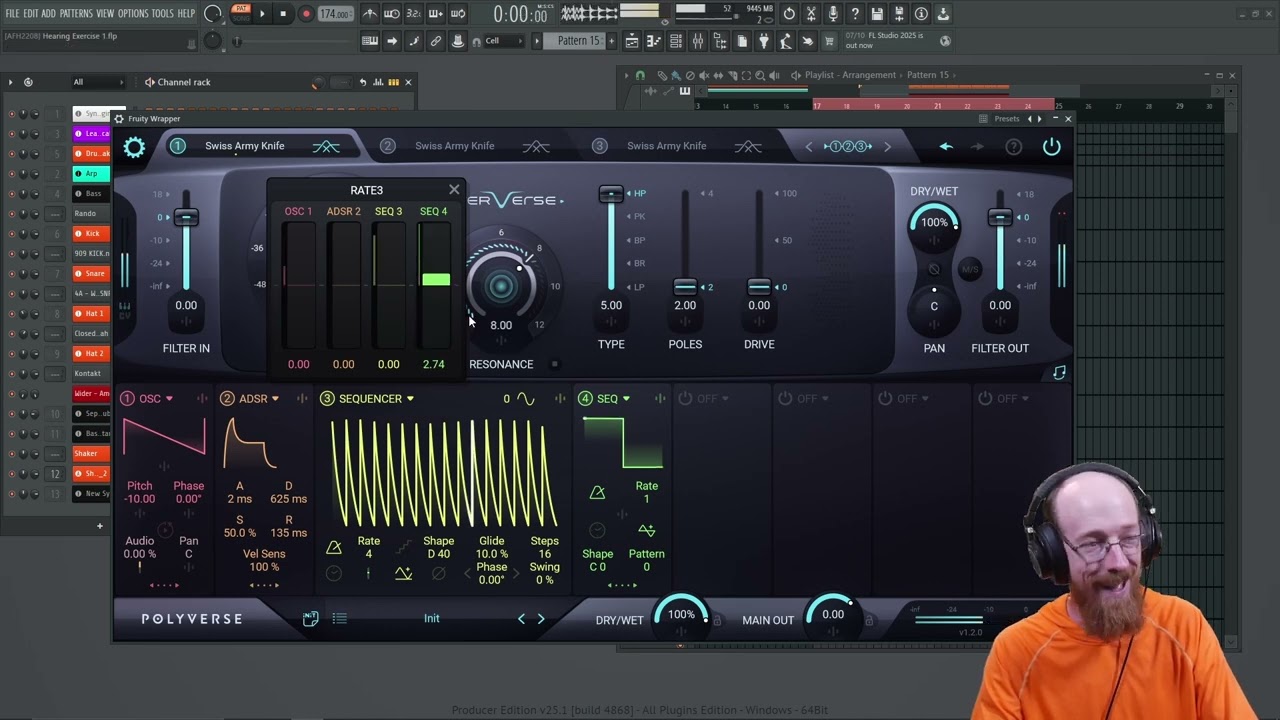
Task: Switch to third Swiss Army Knife tab
Action: [x=667, y=146]
